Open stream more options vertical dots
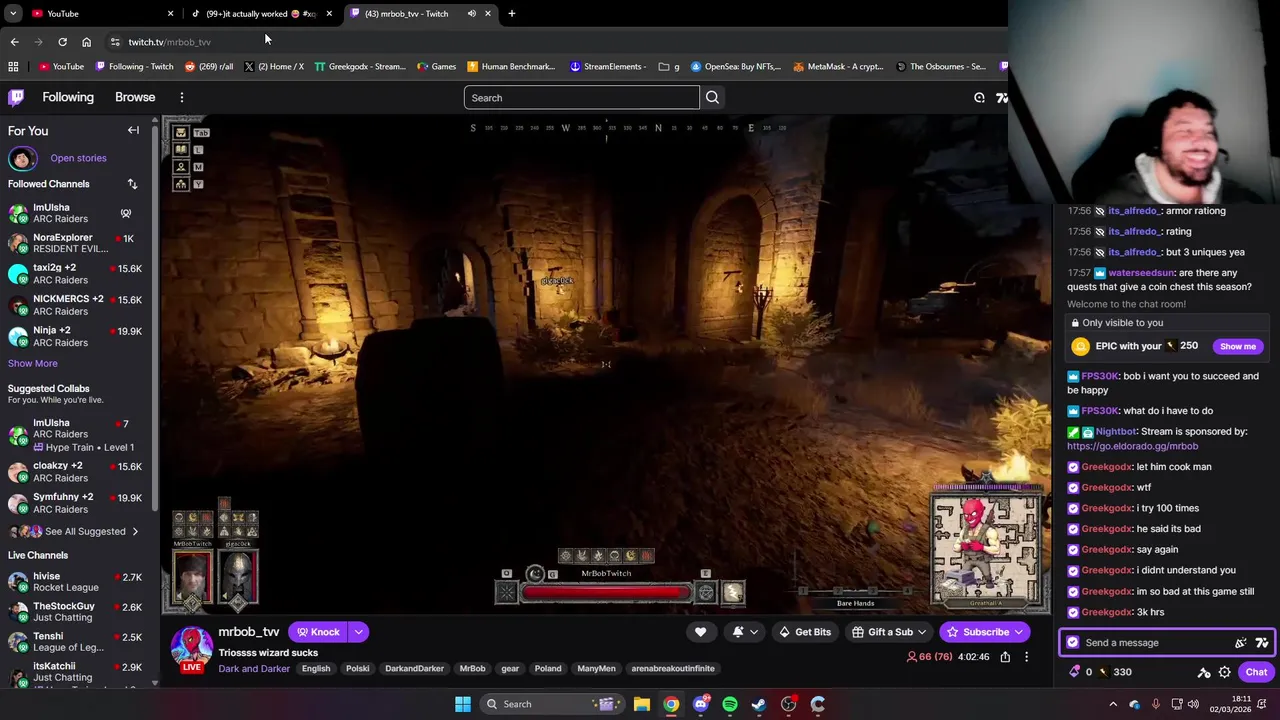1280x720 pixels. (1026, 657)
